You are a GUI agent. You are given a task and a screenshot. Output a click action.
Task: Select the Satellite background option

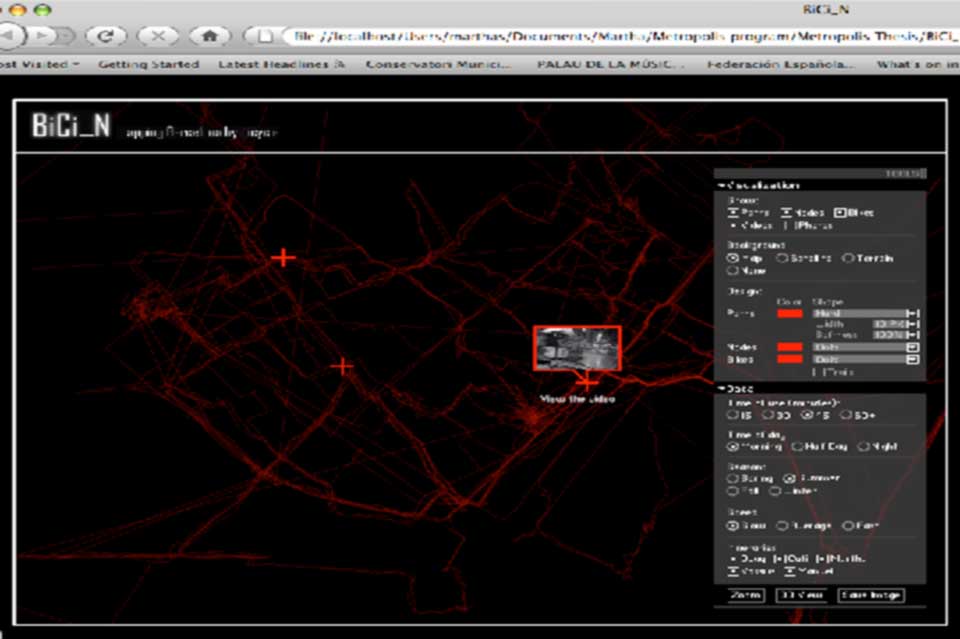(782, 258)
